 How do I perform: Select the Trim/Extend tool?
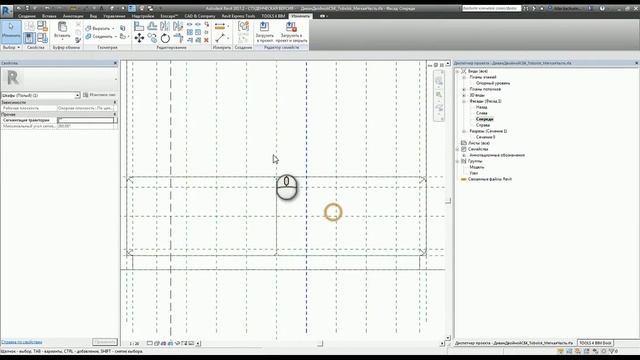click(178, 38)
